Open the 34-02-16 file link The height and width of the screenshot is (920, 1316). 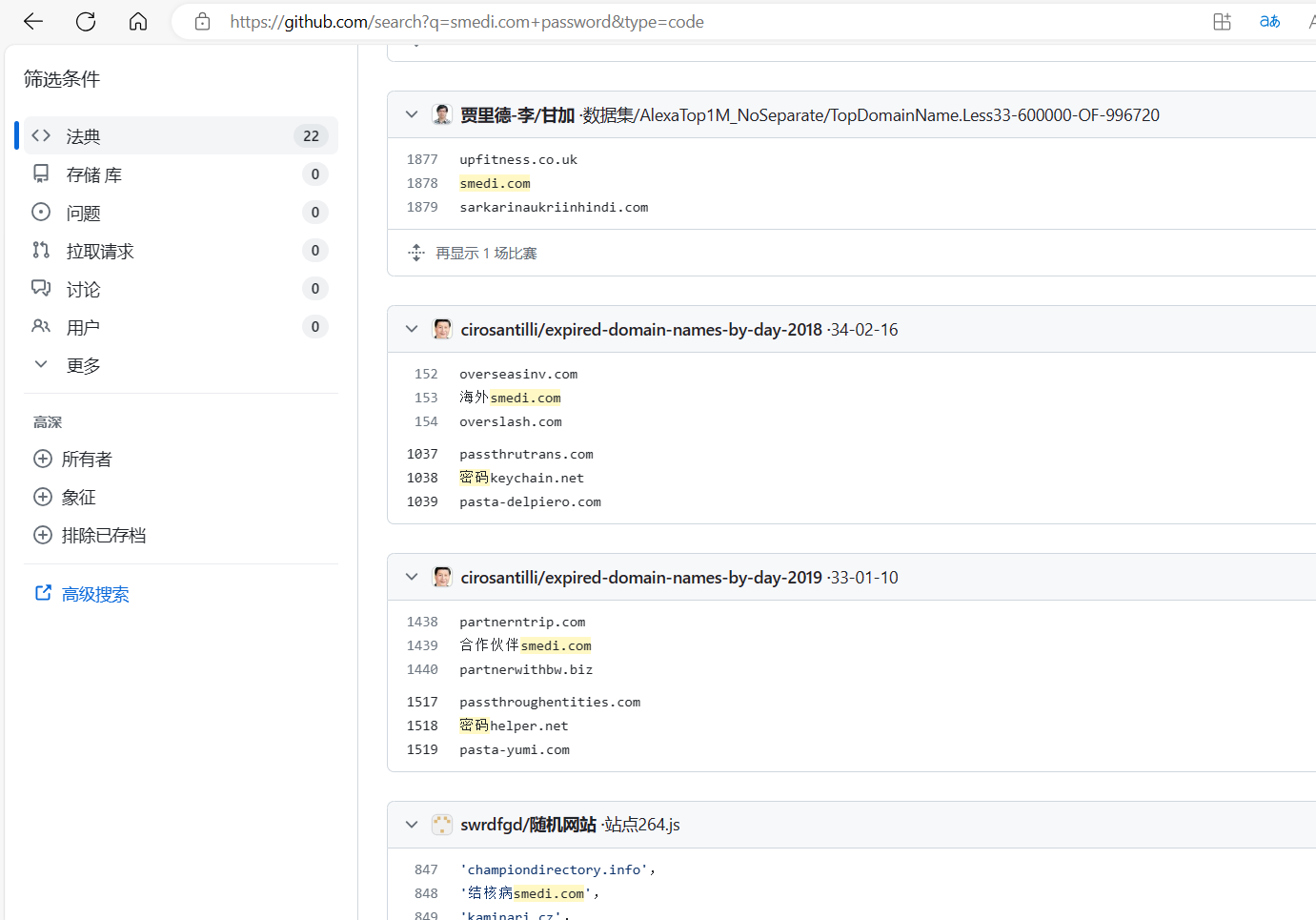(864, 330)
